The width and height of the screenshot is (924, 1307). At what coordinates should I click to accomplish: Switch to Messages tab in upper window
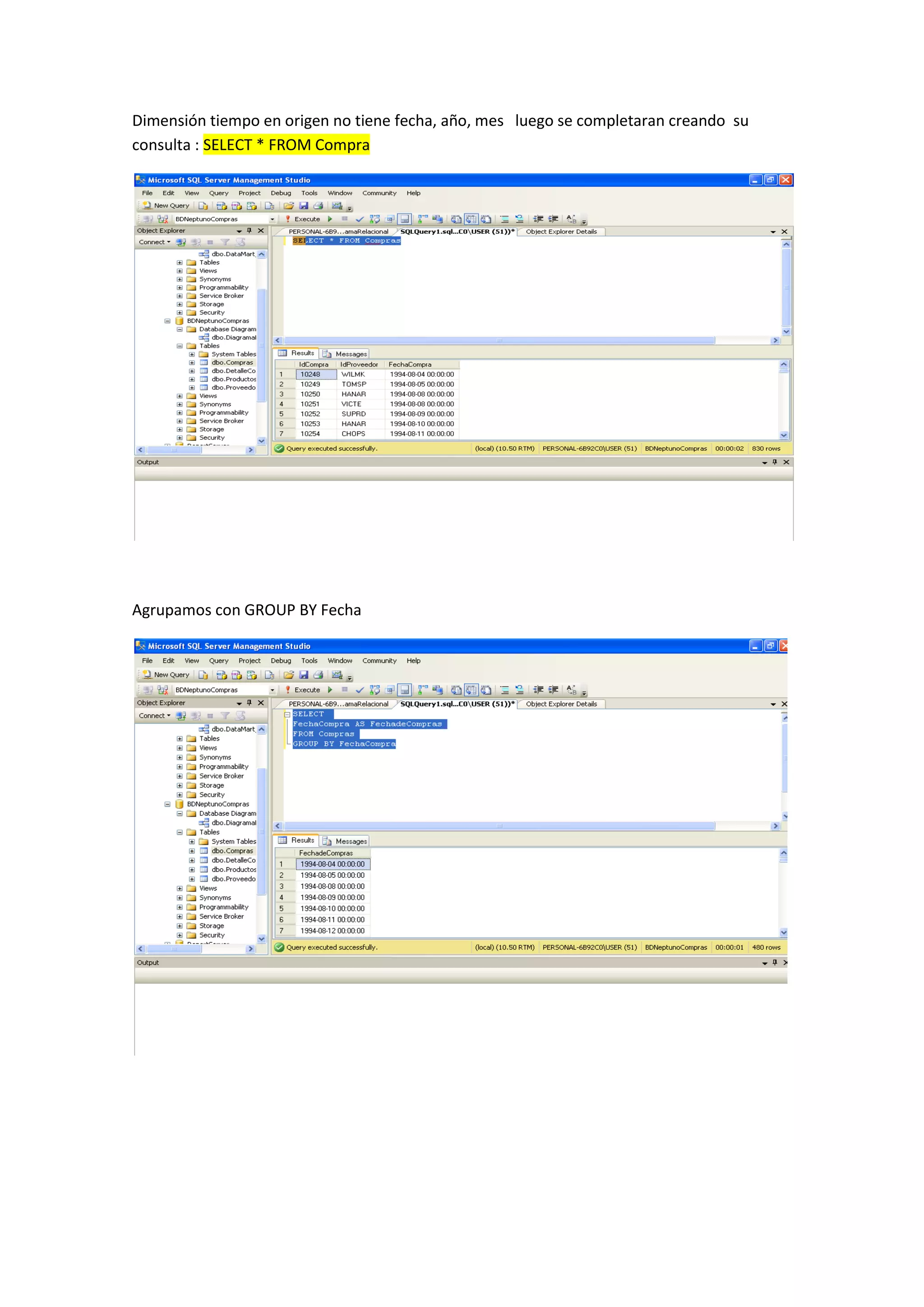[345, 354]
